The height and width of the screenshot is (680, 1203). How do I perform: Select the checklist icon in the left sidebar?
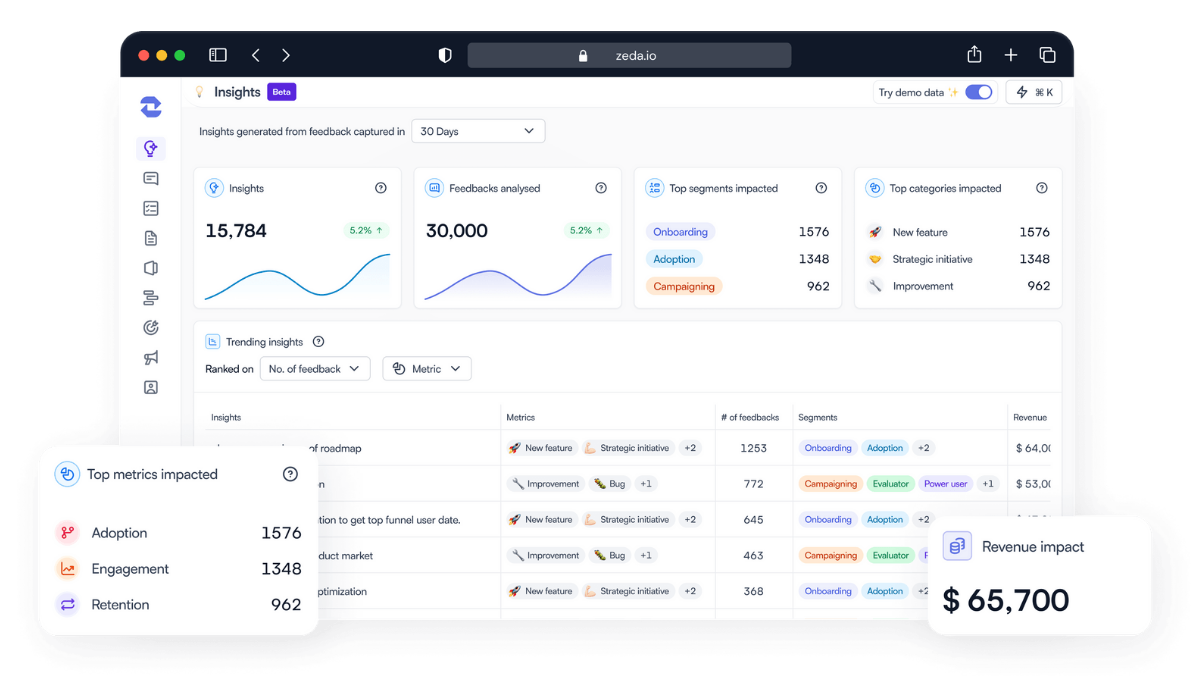(x=151, y=208)
